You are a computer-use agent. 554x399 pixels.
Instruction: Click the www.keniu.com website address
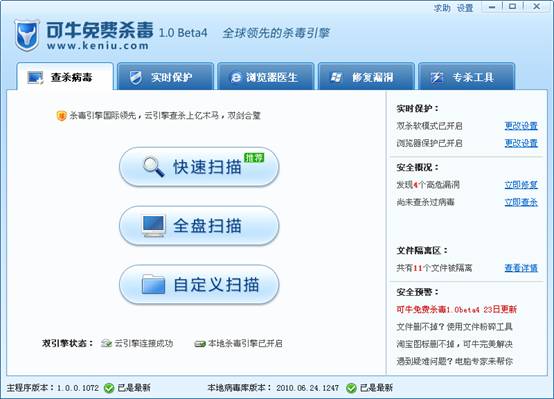pyautogui.click(x=98, y=46)
